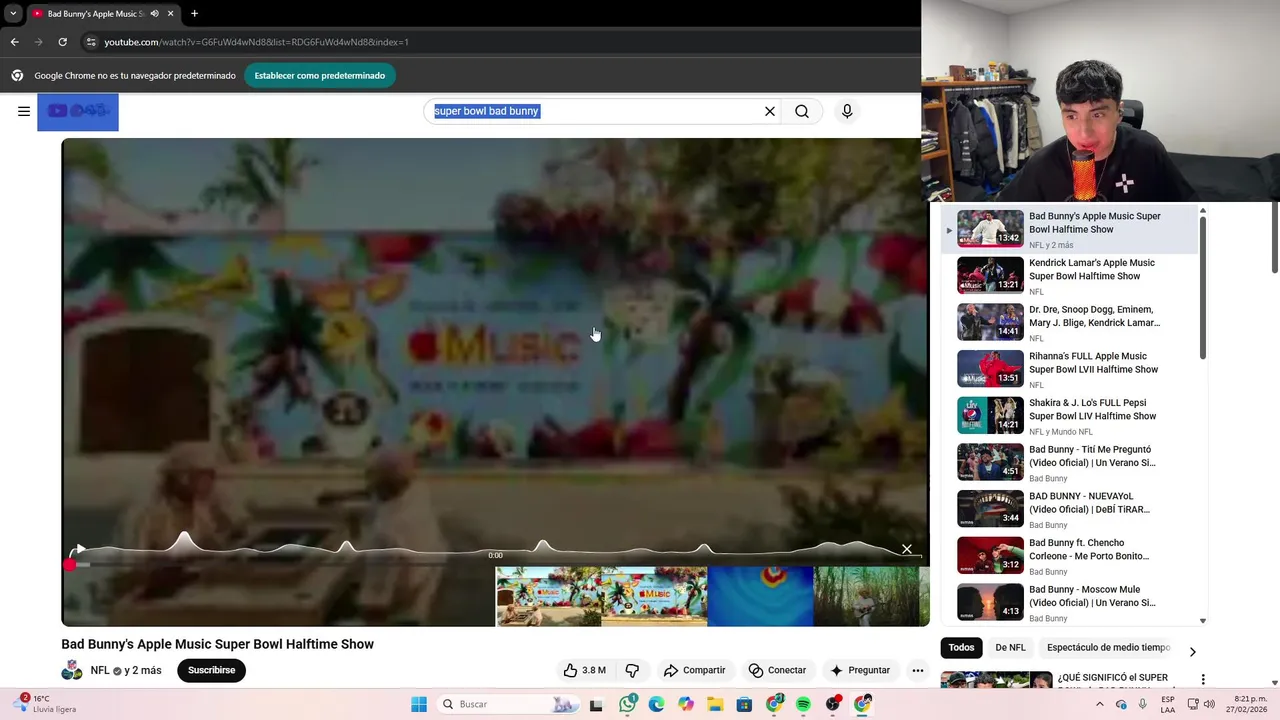Select Kendrick Lamar's Halftime Show in playlist

point(1070,275)
